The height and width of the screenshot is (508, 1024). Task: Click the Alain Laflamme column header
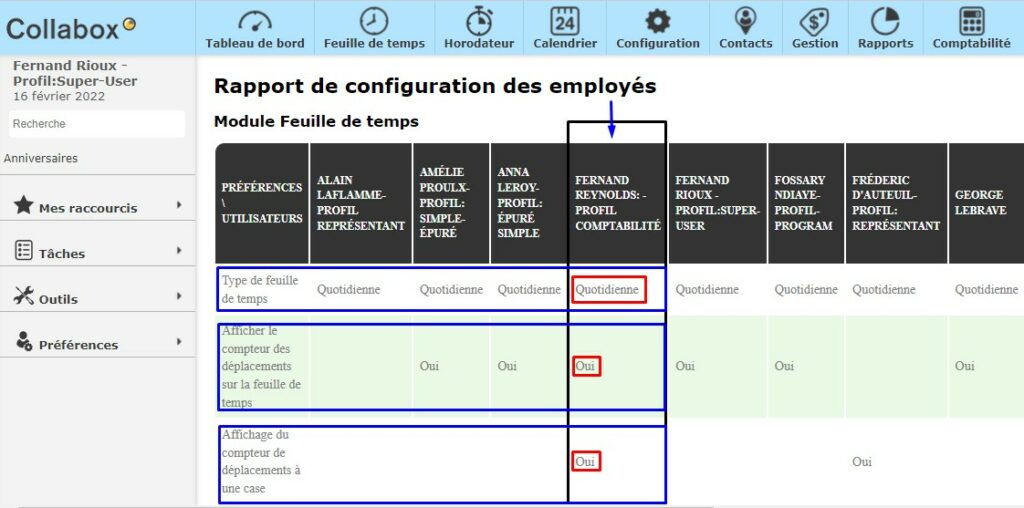coord(360,203)
